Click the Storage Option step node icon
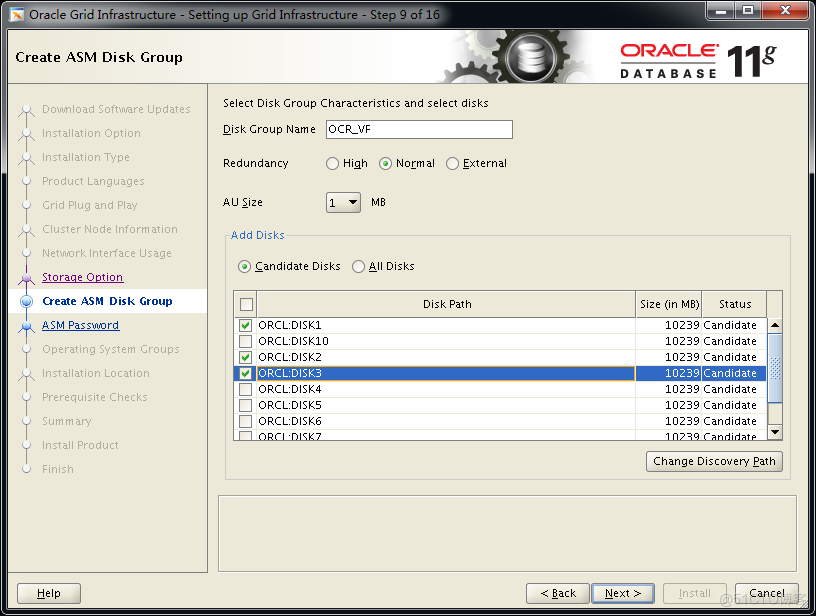 (x=27, y=278)
